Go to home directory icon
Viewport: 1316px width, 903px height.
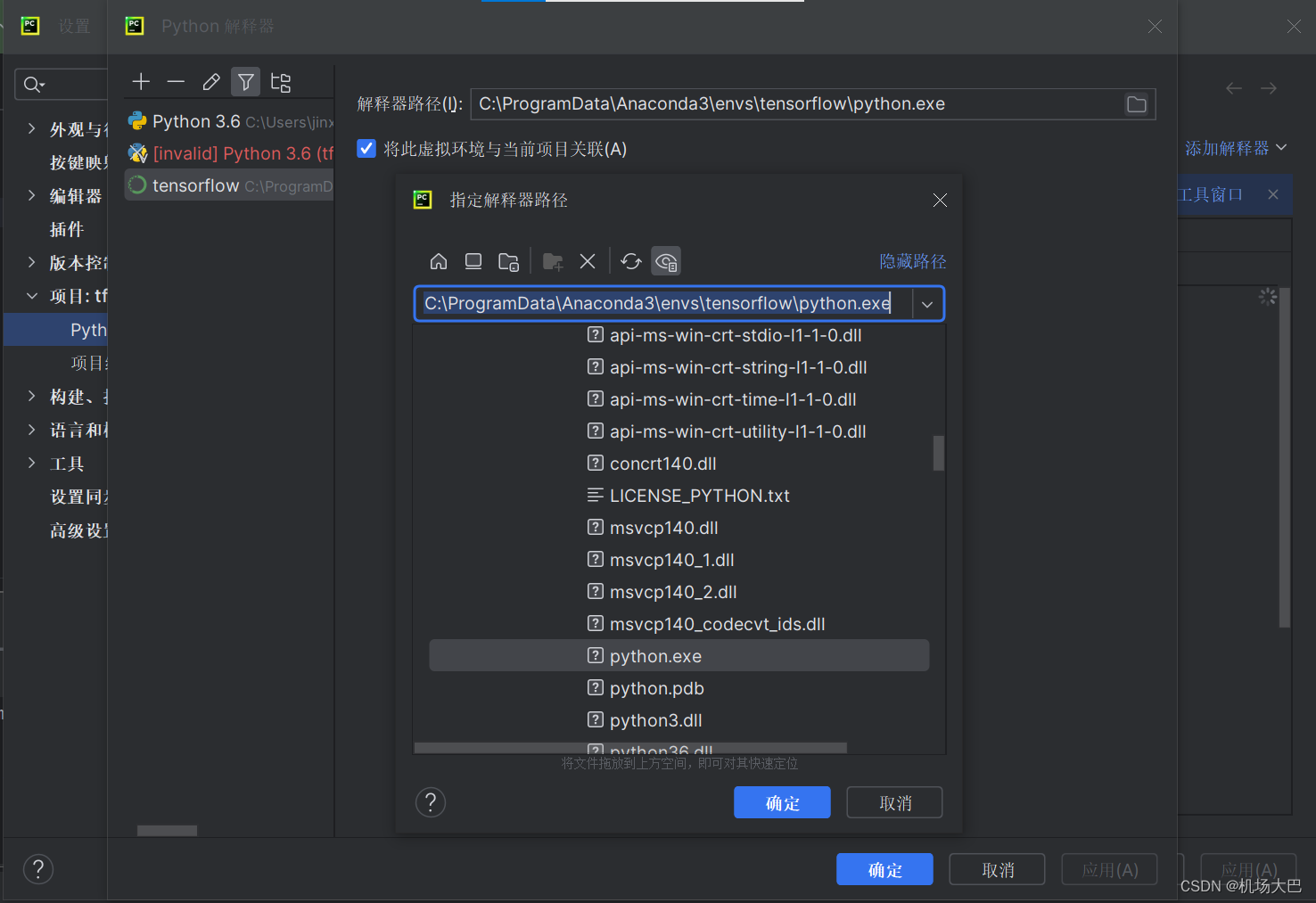pyautogui.click(x=439, y=261)
